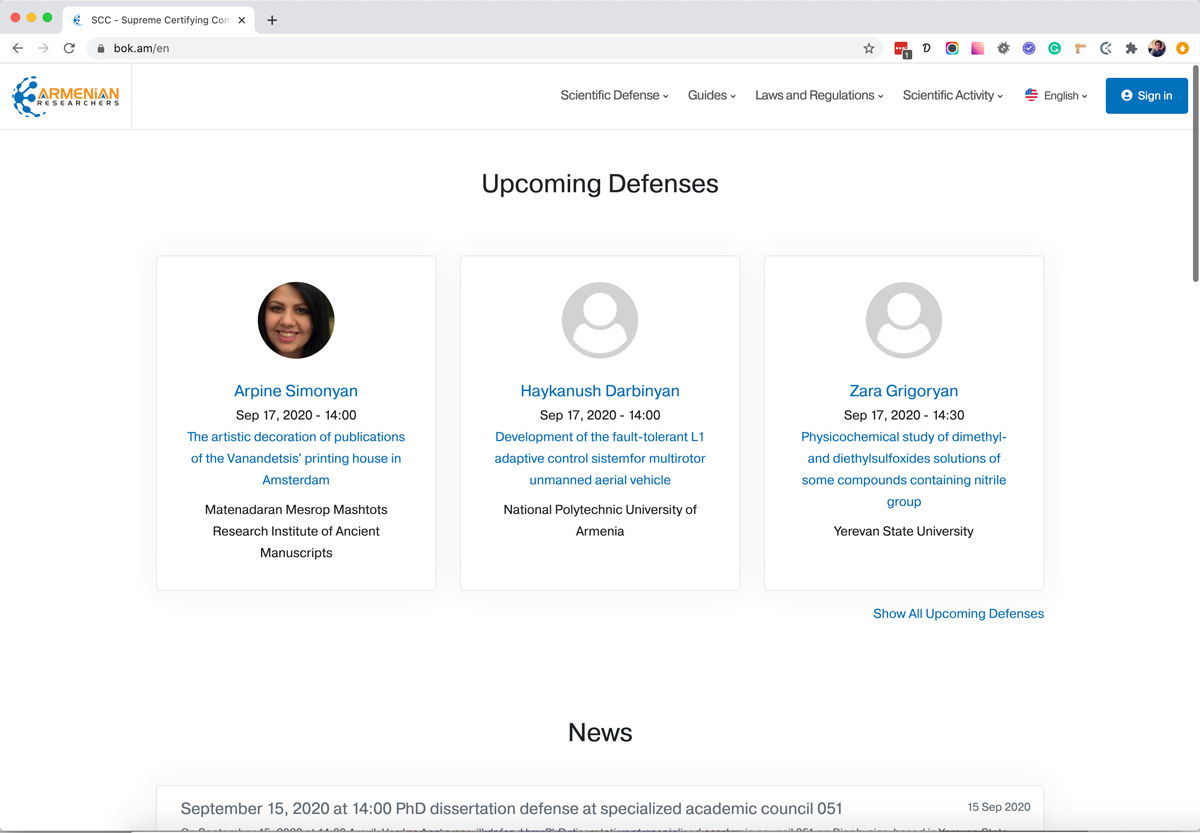Image resolution: width=1200 pixels, height=833 pixels.
Task: Click the Matenadaran Mesrop Mashtots institute text
Action: 296,531
